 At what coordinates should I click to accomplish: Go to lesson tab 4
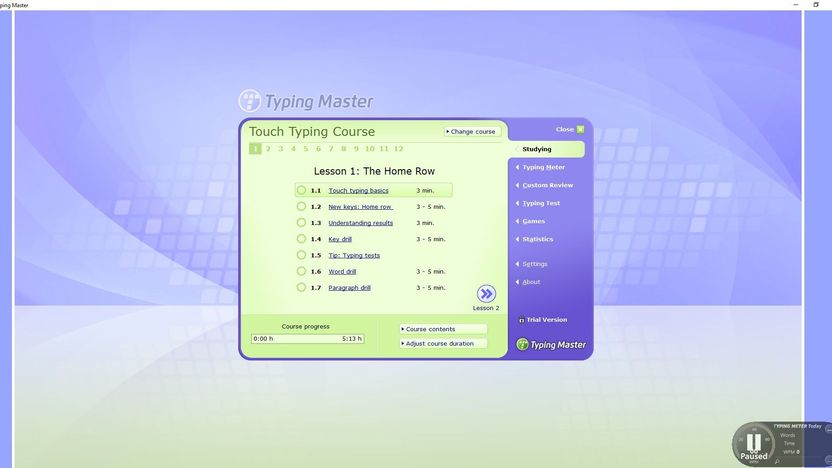coord(293,149)
